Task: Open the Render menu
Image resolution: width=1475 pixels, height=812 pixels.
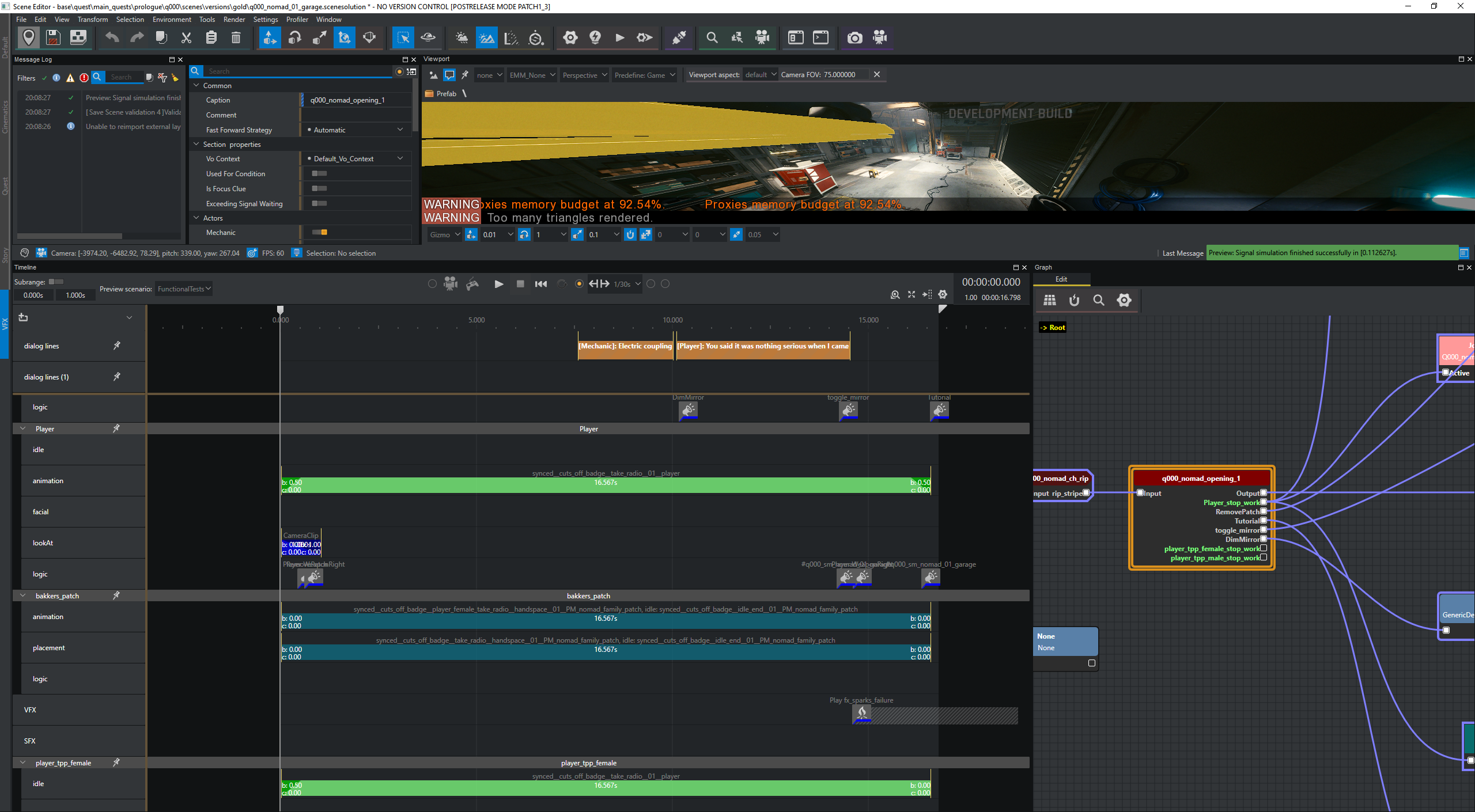Action: (x=234, y=19)
